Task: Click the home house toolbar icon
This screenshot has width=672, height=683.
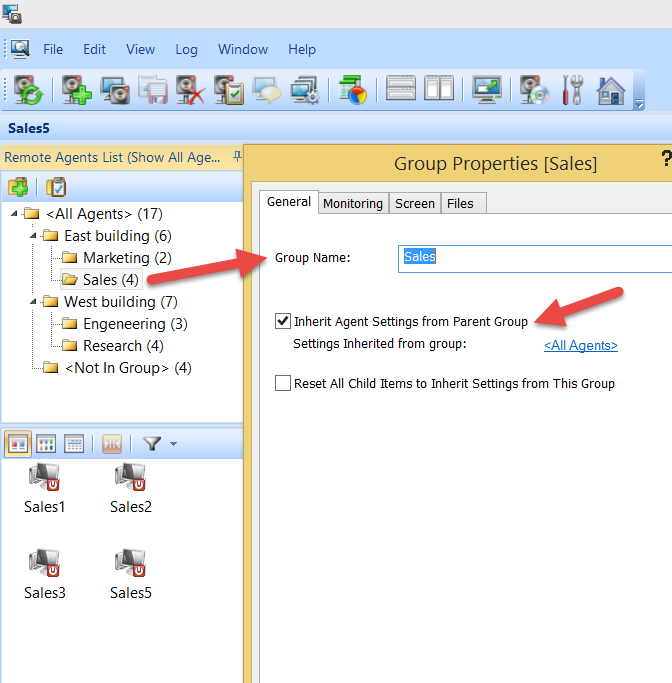Action: pos(611,91)
